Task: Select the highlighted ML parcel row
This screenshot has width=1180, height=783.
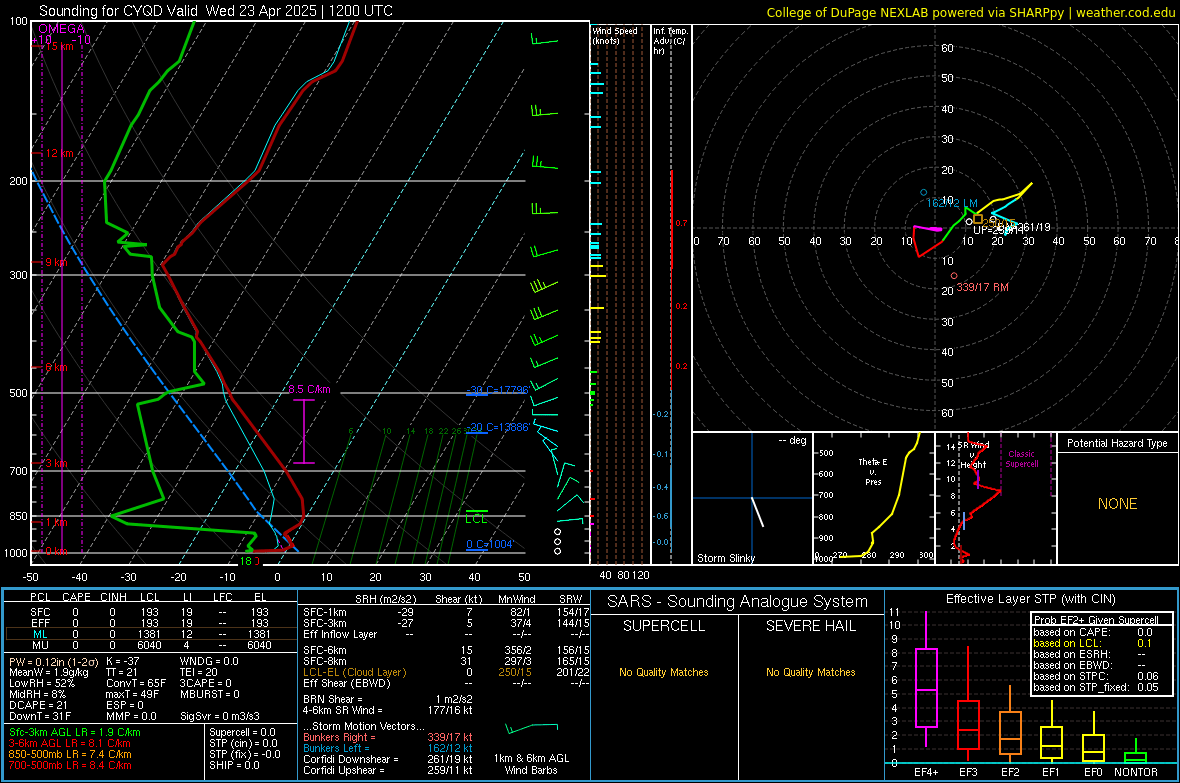Action: click(x=150, y=634)
